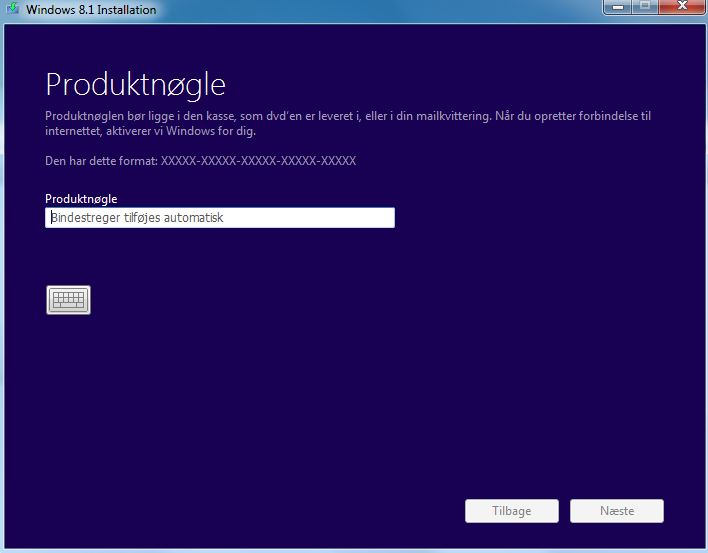This screenshot has width=708, height=553.
Task: Click the maximize button in the title bar
Action: point(645,7)
